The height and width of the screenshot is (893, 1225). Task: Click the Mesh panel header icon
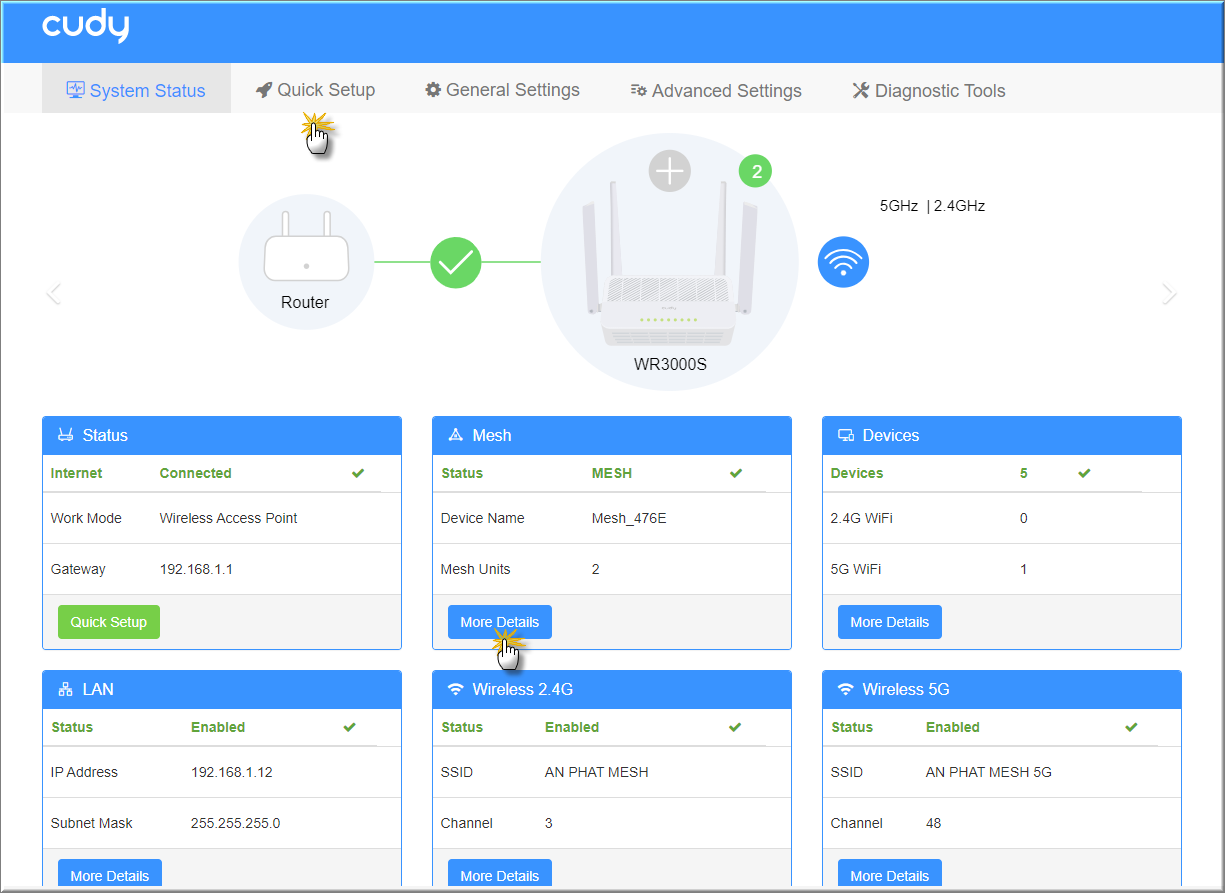[x=456, y=436]
